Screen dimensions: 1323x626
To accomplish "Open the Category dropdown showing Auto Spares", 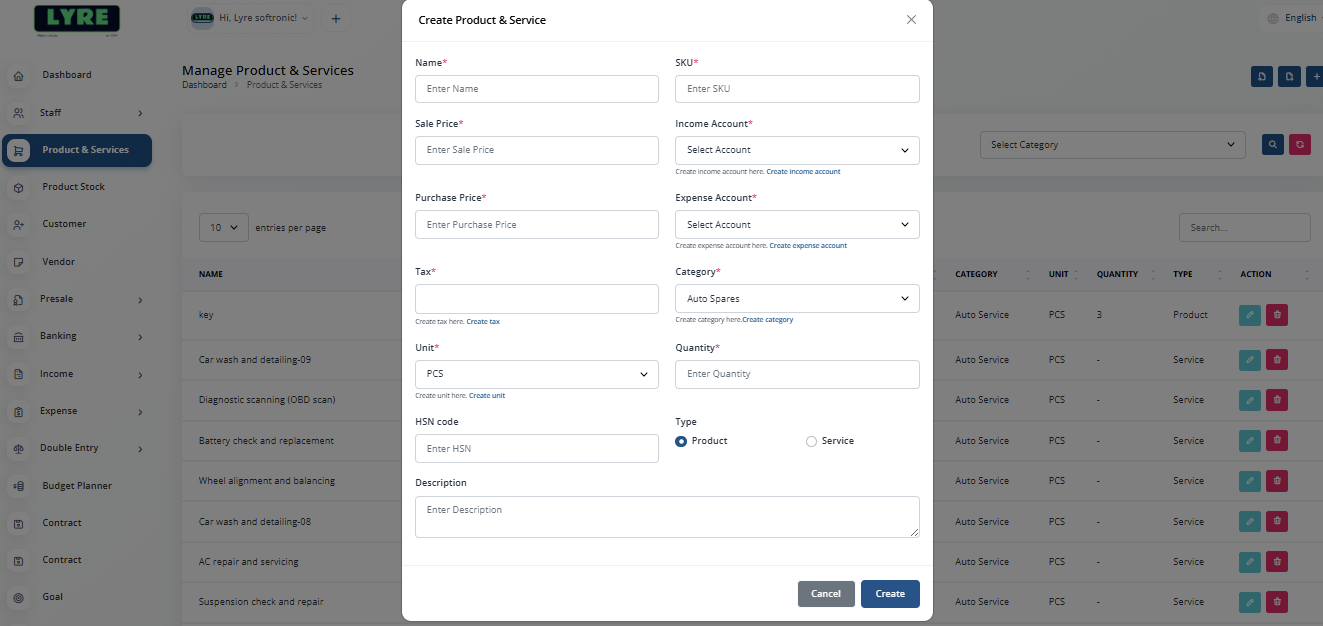I will (796, 298).
